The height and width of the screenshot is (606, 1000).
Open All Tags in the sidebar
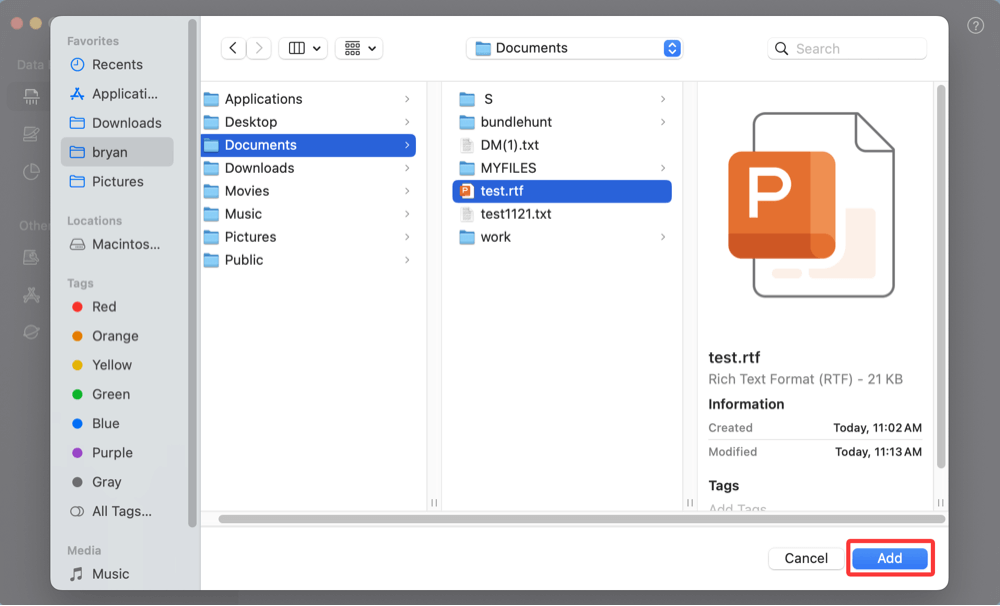click(x=121, y=511)
